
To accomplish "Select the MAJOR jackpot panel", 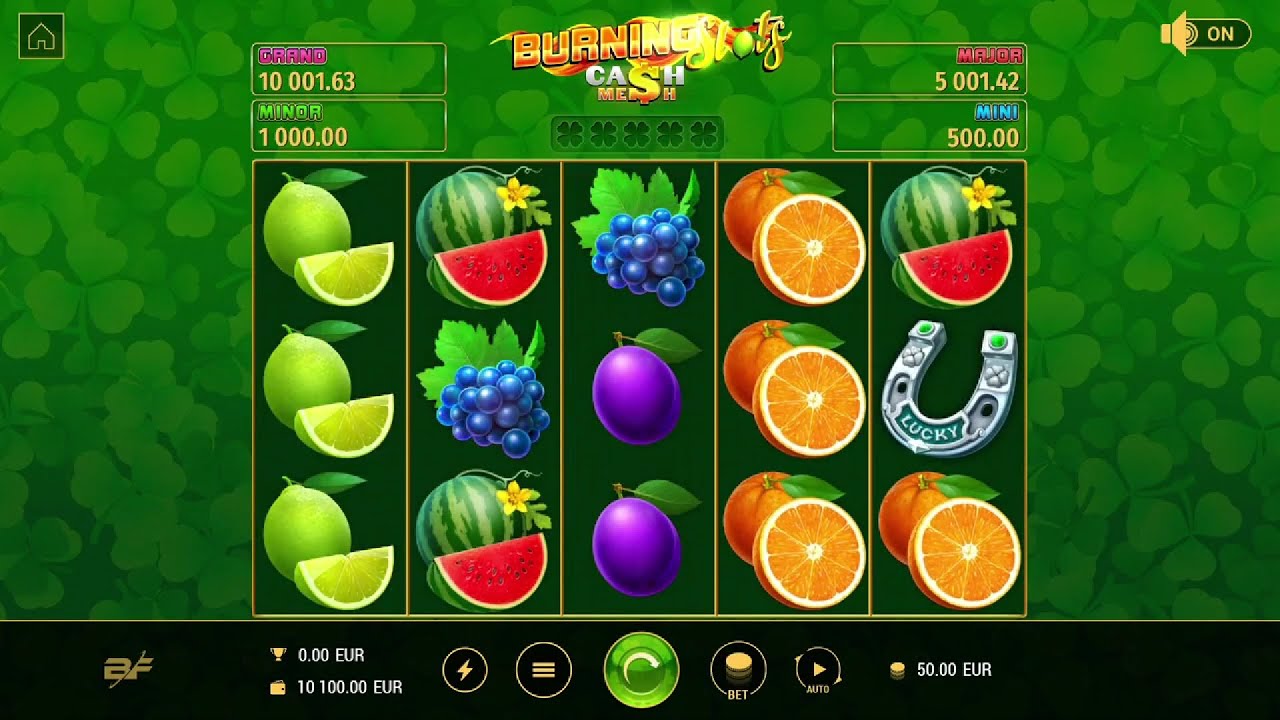I will pyautogui.click(x=929, y=69).
